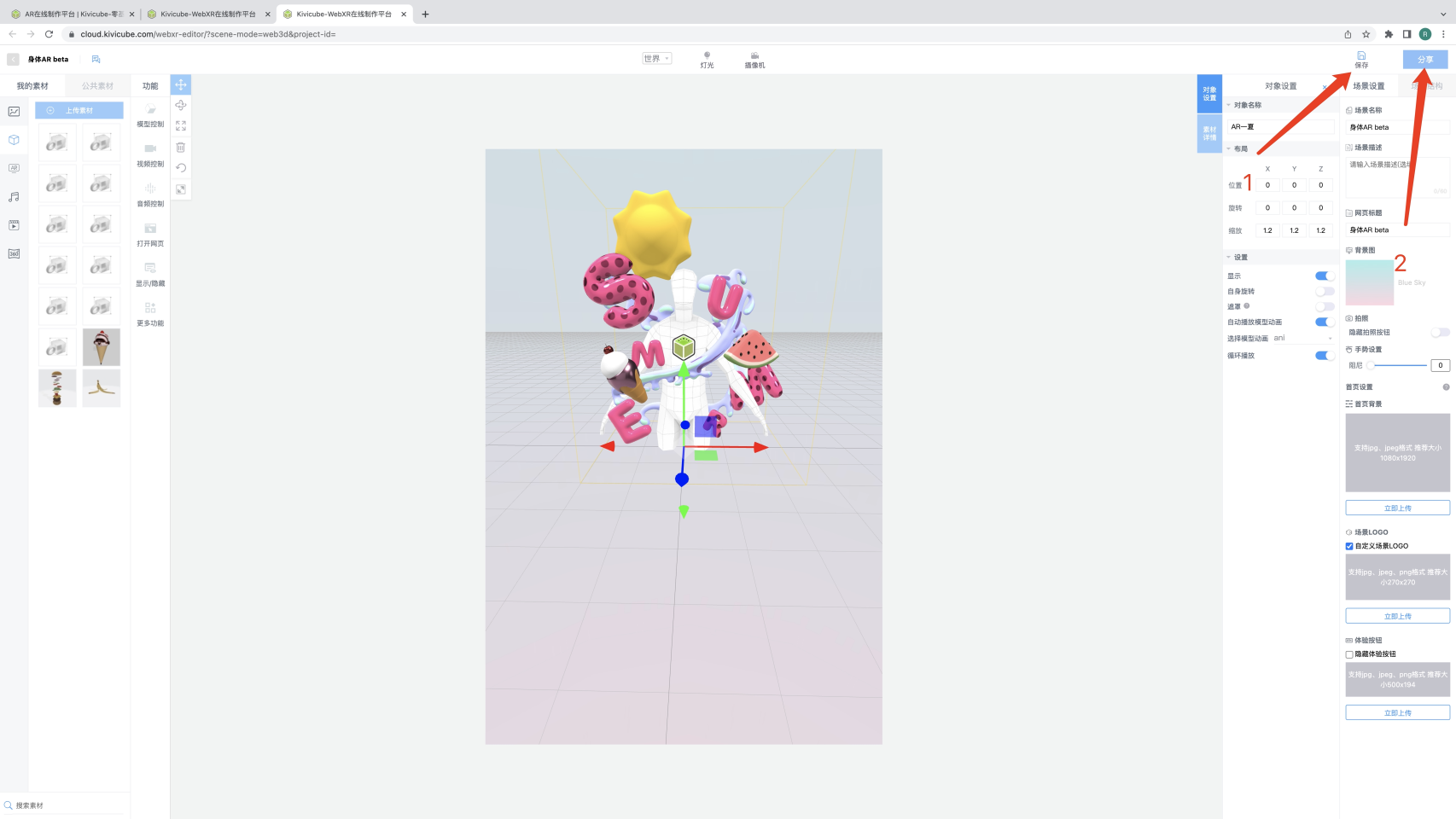The width and height of the screenshot is (1456, 819).
Task: Click the 阻尼 damping slider handle
Action: (x=1371, y=365)
